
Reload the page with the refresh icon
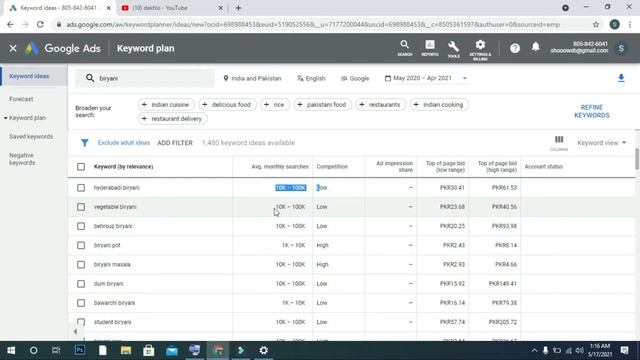40,24
